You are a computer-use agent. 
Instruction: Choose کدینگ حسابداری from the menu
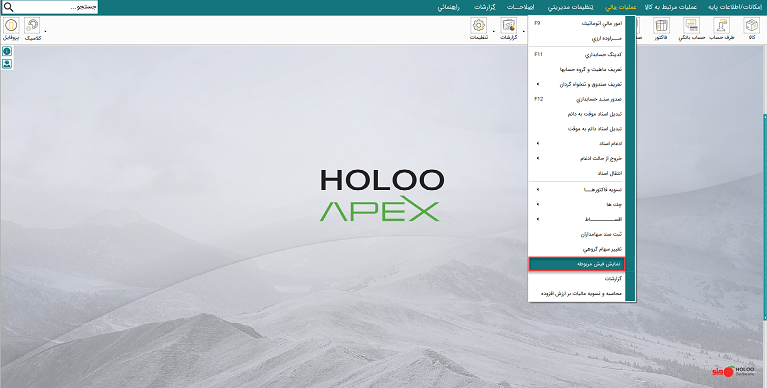click(x=577, y=54)
